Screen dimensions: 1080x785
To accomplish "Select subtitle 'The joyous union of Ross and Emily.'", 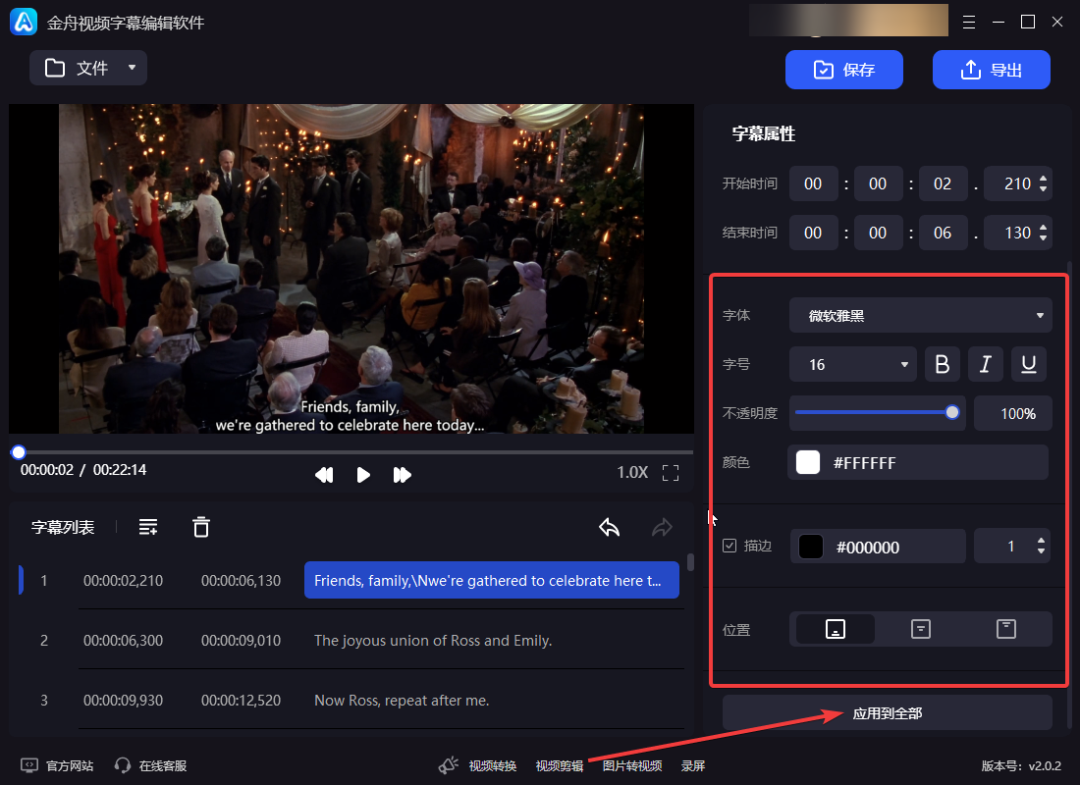I will coord(433,640).
